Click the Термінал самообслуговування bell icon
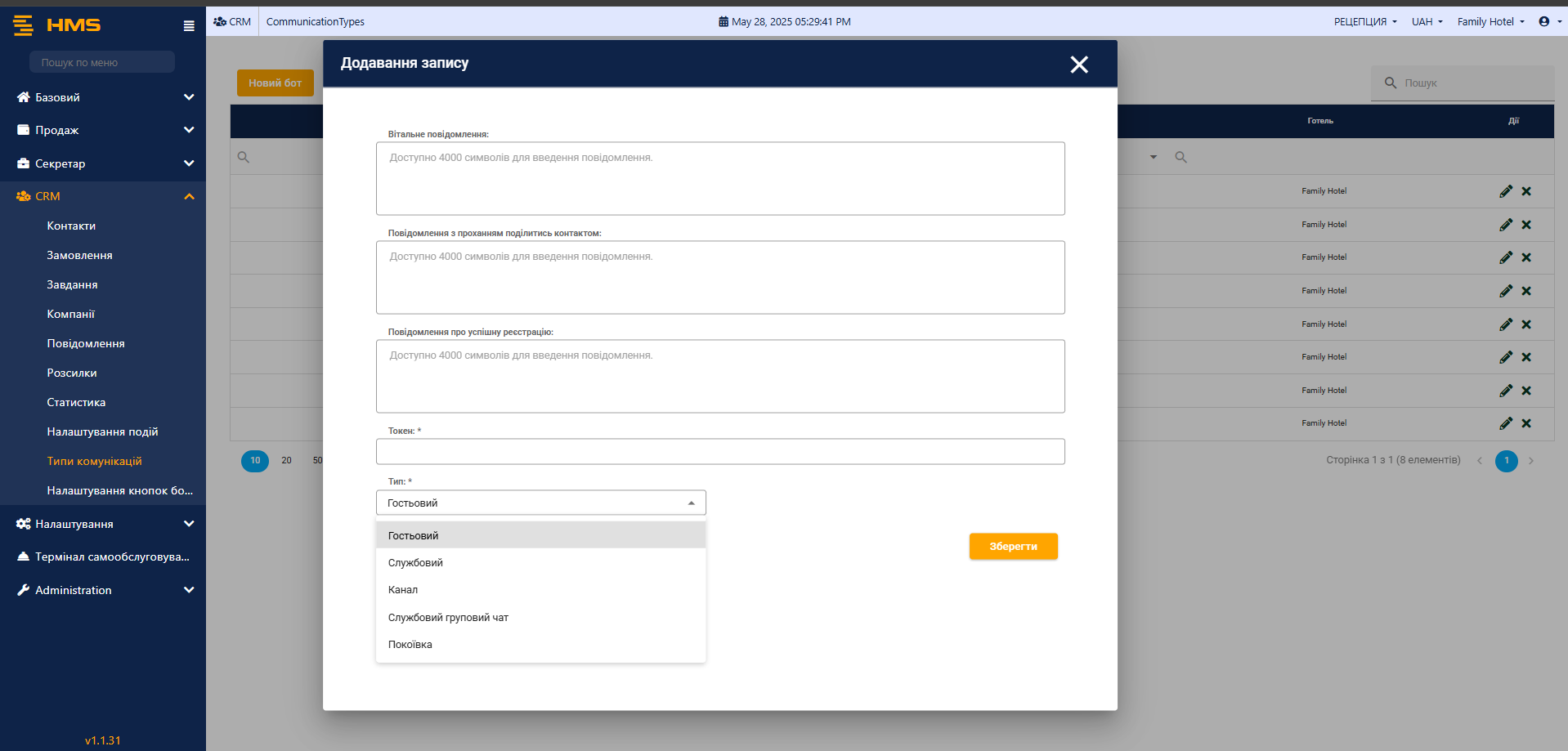The width and height of the screenshot is (1568, 751). point(23,557)
